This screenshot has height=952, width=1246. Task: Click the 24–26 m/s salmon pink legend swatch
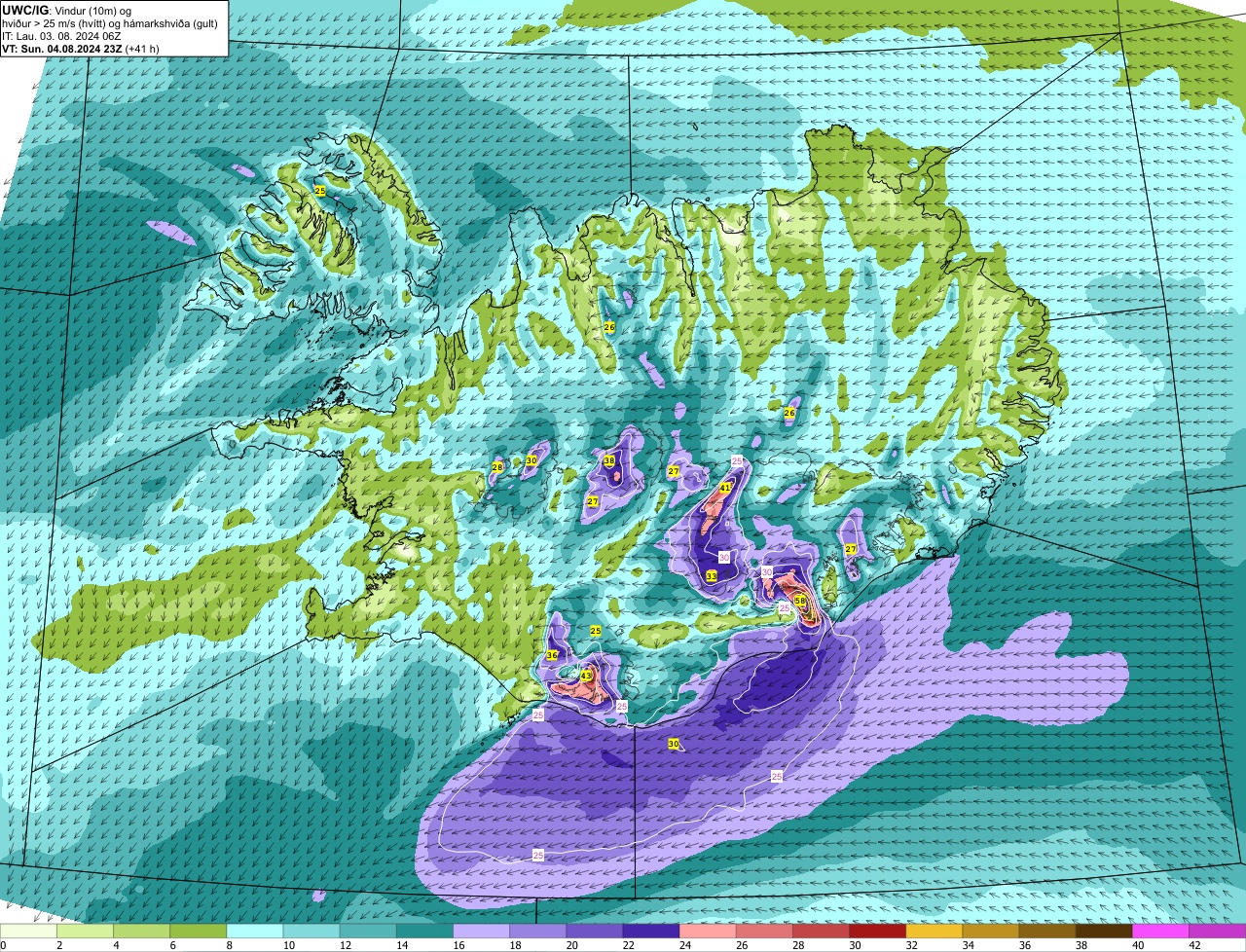pyautogui.click(x=708, y=931)
